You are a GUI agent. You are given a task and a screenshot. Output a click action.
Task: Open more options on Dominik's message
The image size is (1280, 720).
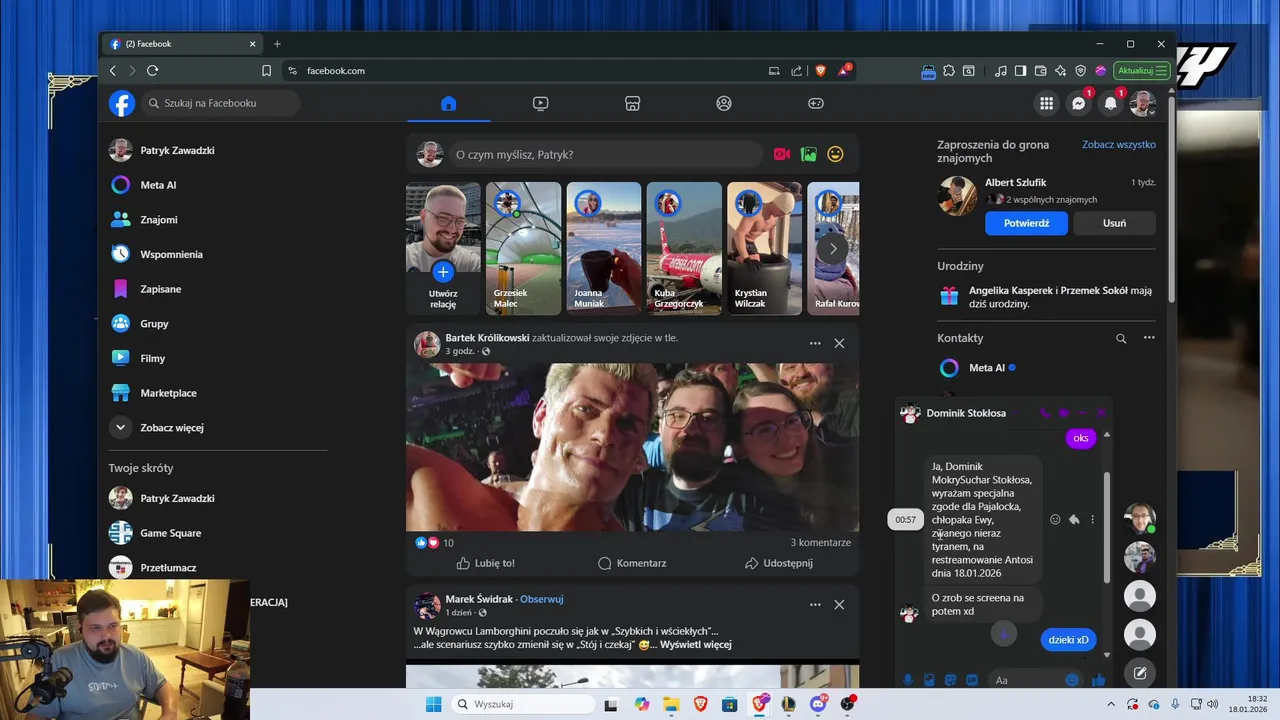pyautogui.click(x=1092, y=520)
